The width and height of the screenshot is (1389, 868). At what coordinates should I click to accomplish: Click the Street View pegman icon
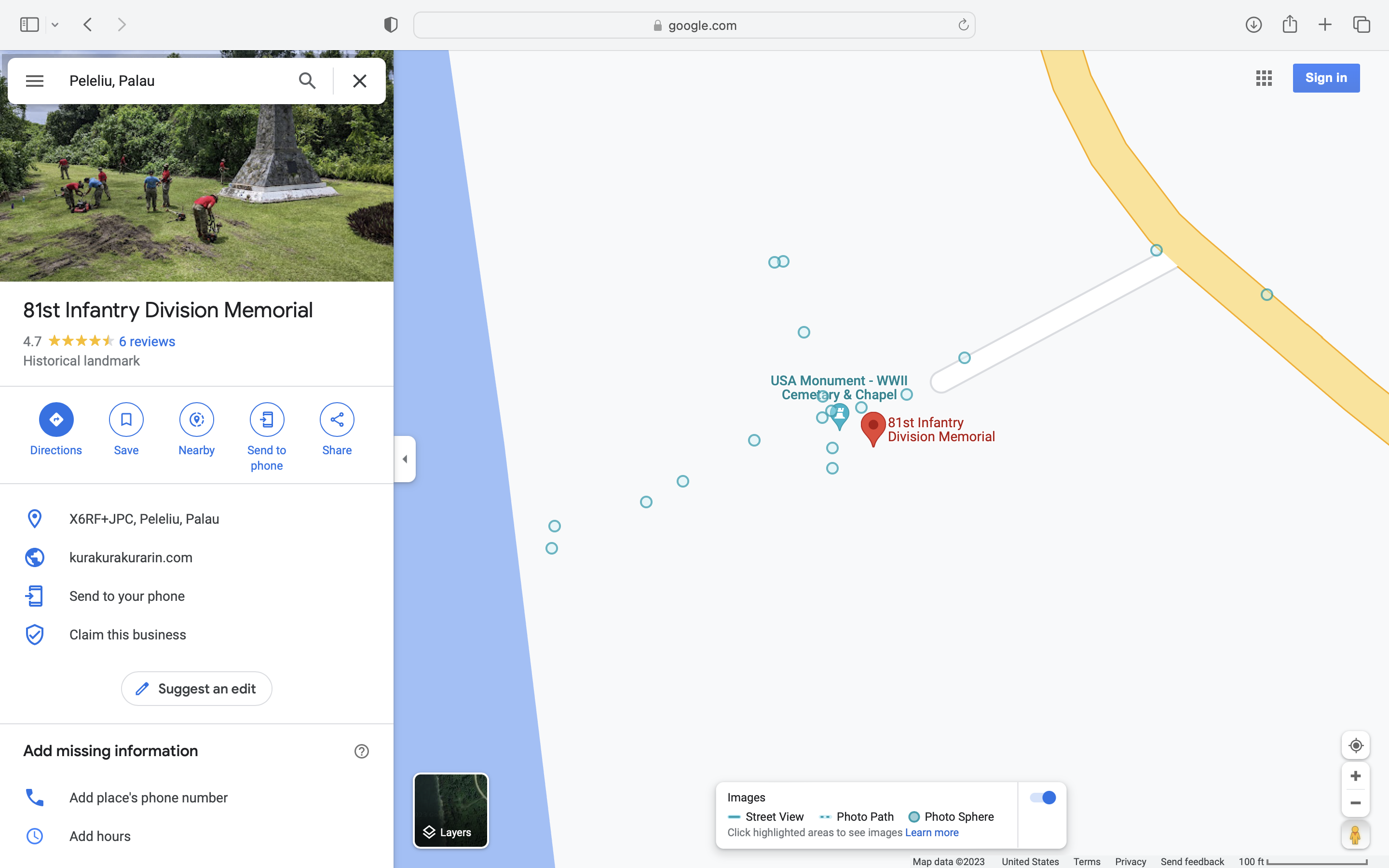tap(1356, 835)
